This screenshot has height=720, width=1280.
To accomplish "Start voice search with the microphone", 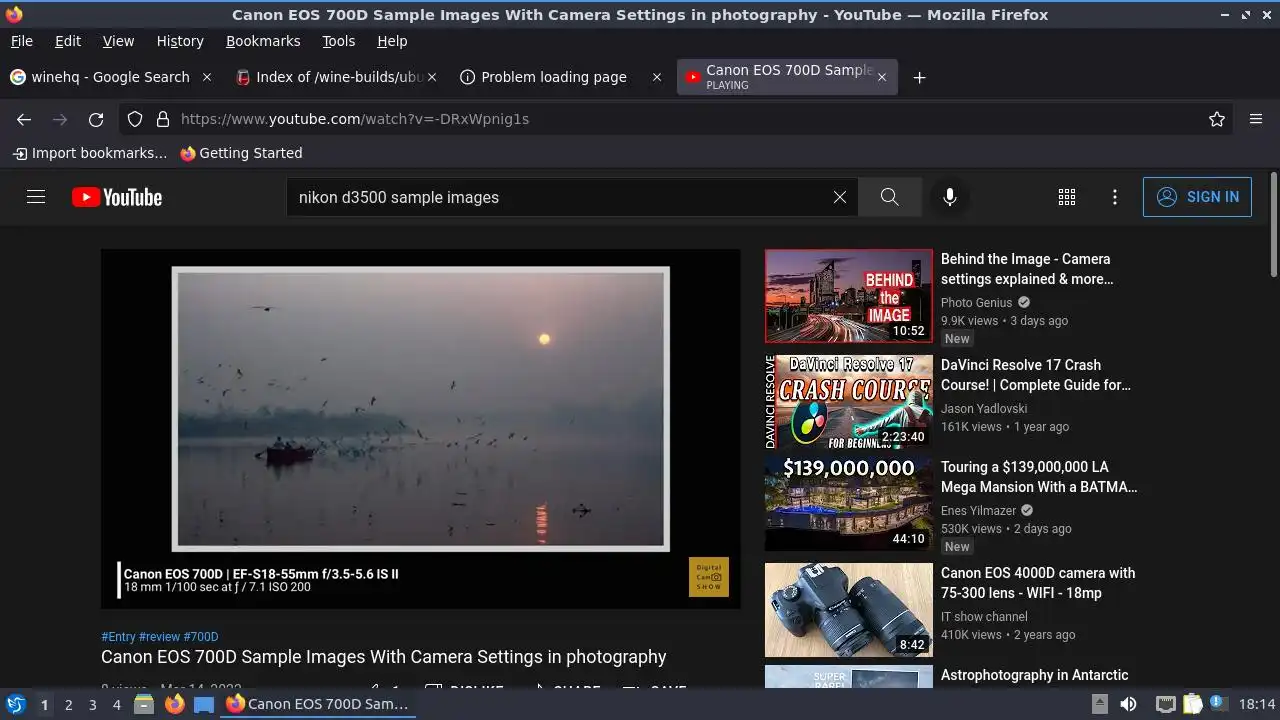I will [x=950, y=197].
